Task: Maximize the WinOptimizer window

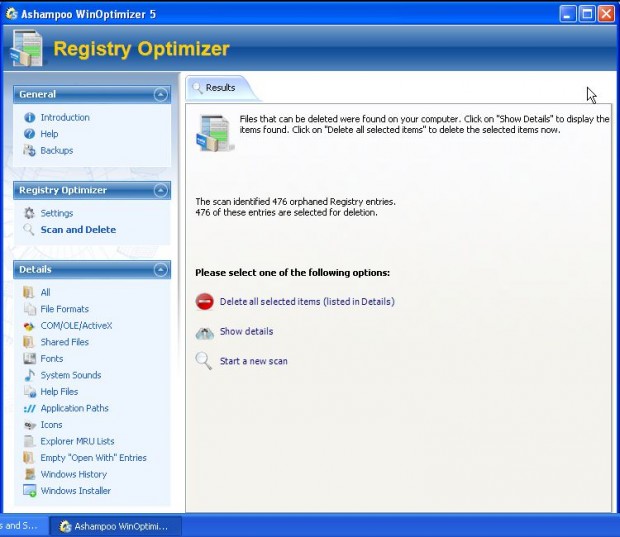Action: 587,14
